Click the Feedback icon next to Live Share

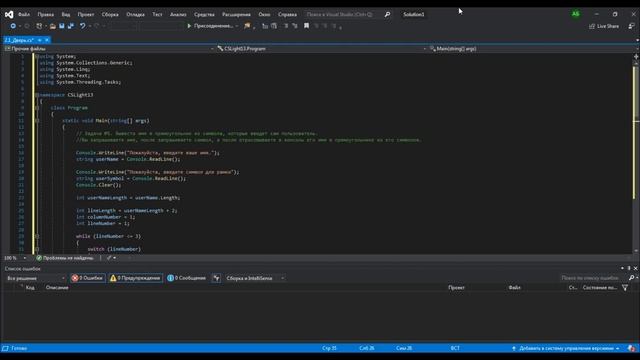pos(631,26)
